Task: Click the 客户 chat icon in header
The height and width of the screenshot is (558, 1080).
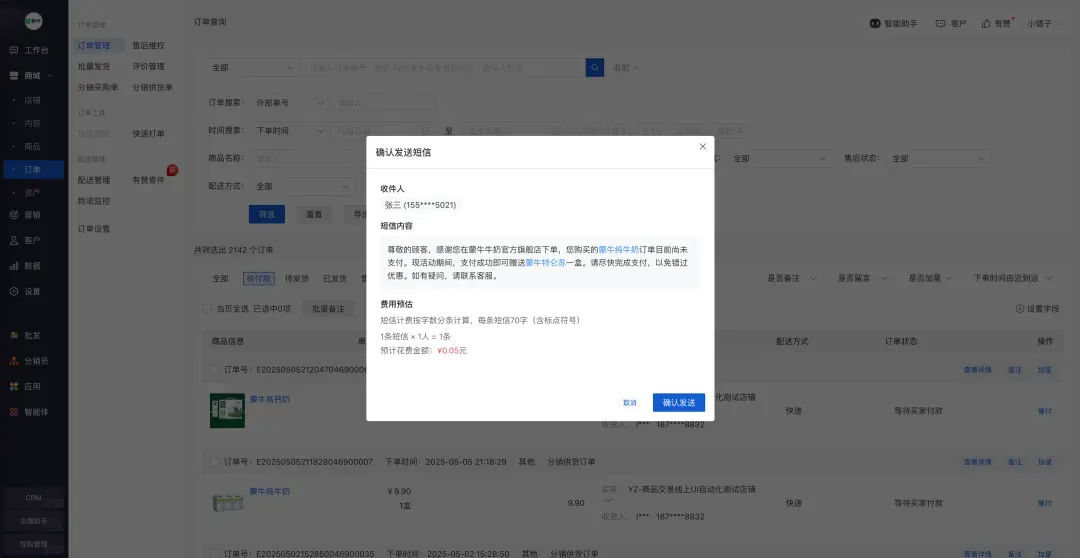Action: tap(940, 23)
